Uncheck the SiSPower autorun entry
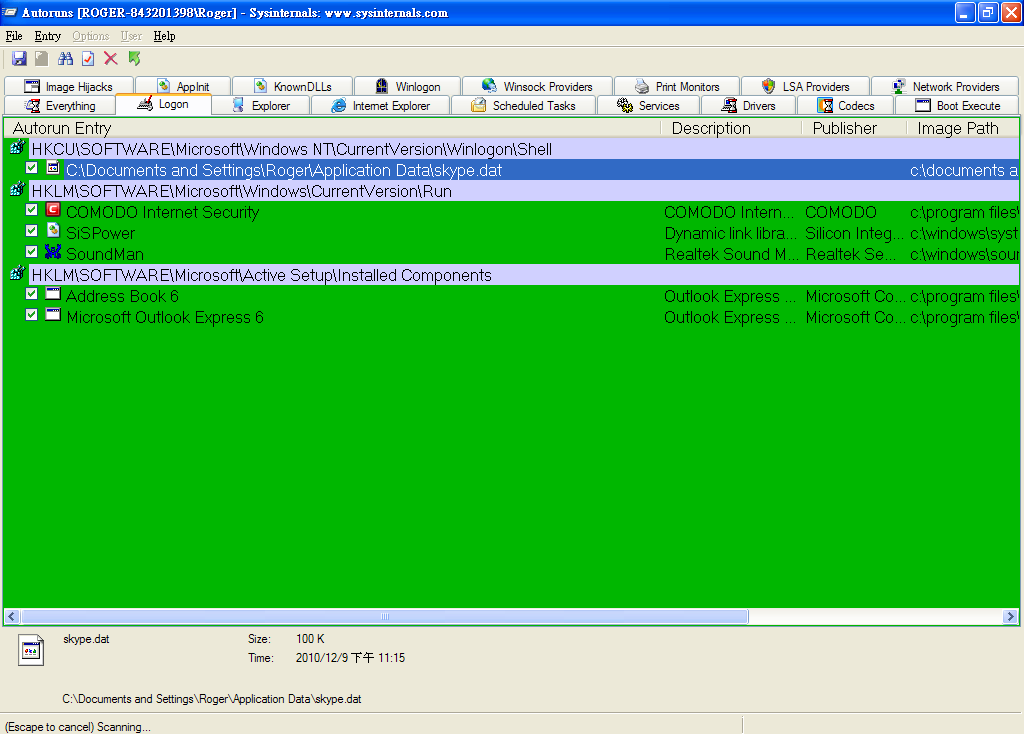Image resolution: width=1024 pixels, height=734 pixels. [x=31, y=231]
